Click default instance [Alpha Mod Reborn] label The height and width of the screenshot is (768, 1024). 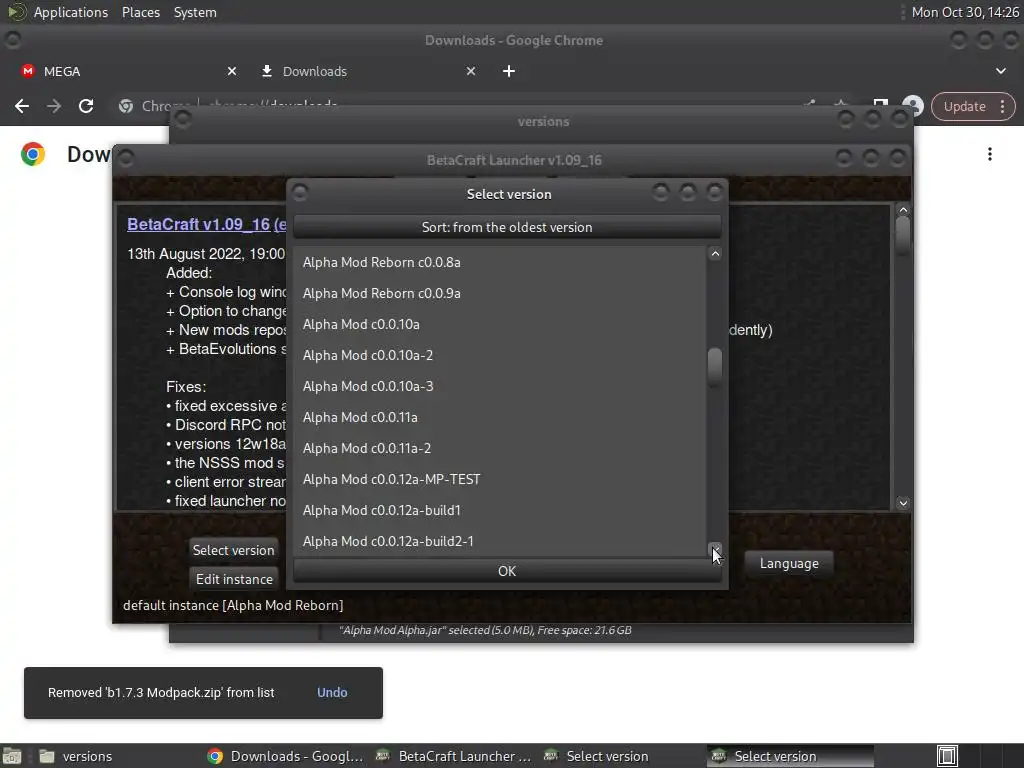[x=233, y=605]
